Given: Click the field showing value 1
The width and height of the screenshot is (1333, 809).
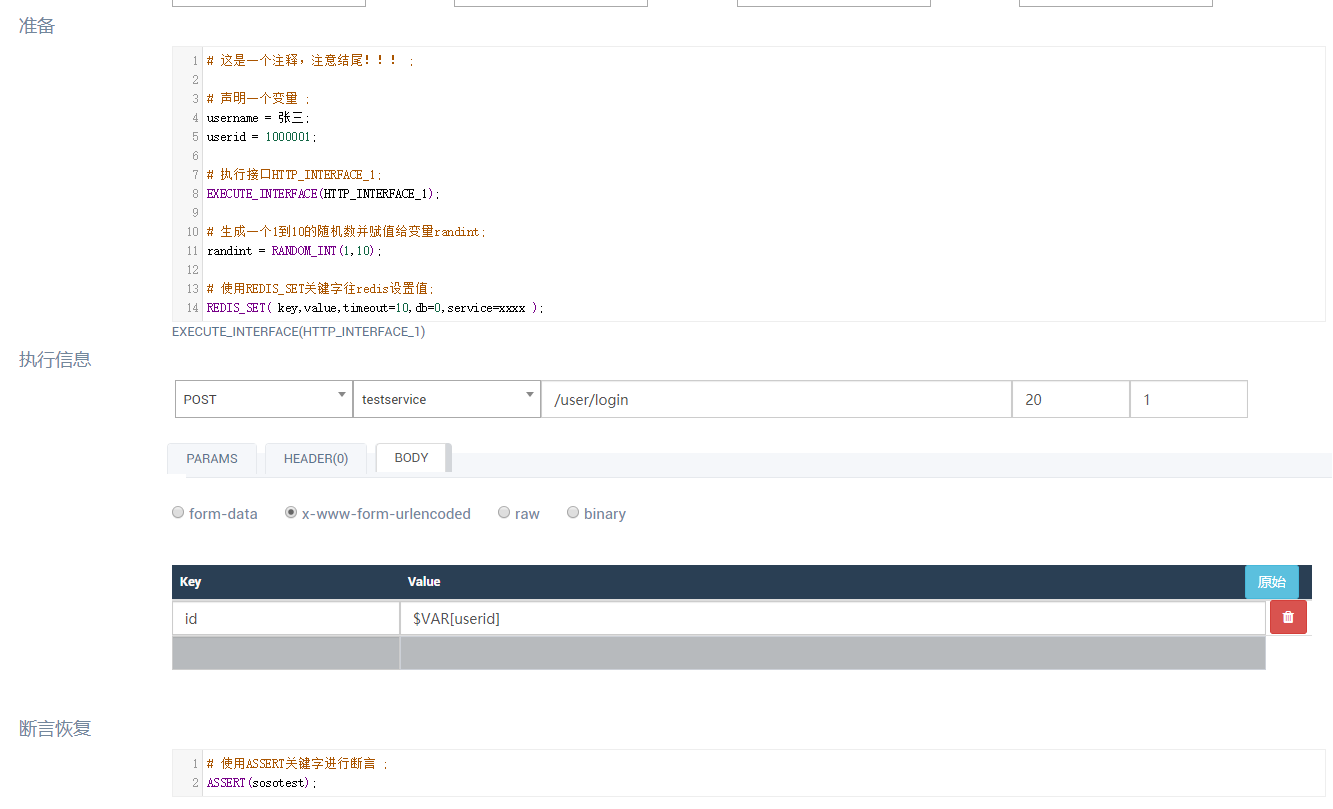Looking at the screenshot, I should 1189,399.
